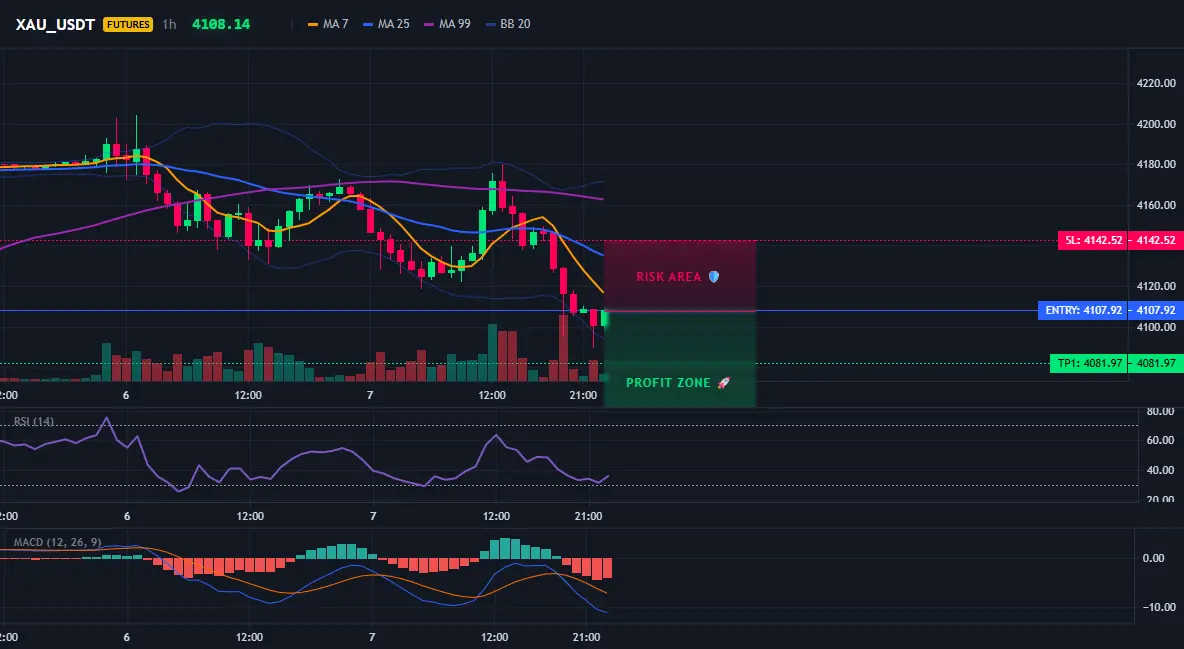
Task: Click 21:00 on the MACD panel time axis
Action: point(587,638)
